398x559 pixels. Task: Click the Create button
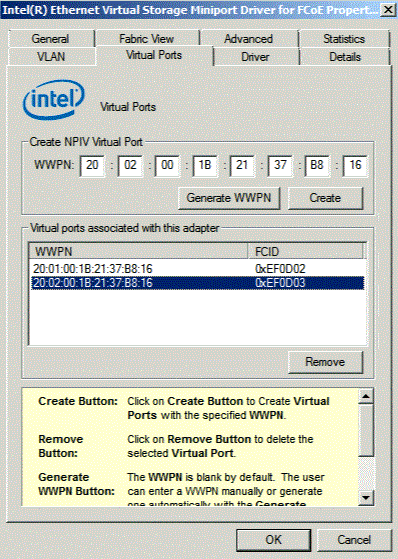(x=325, y=198)
